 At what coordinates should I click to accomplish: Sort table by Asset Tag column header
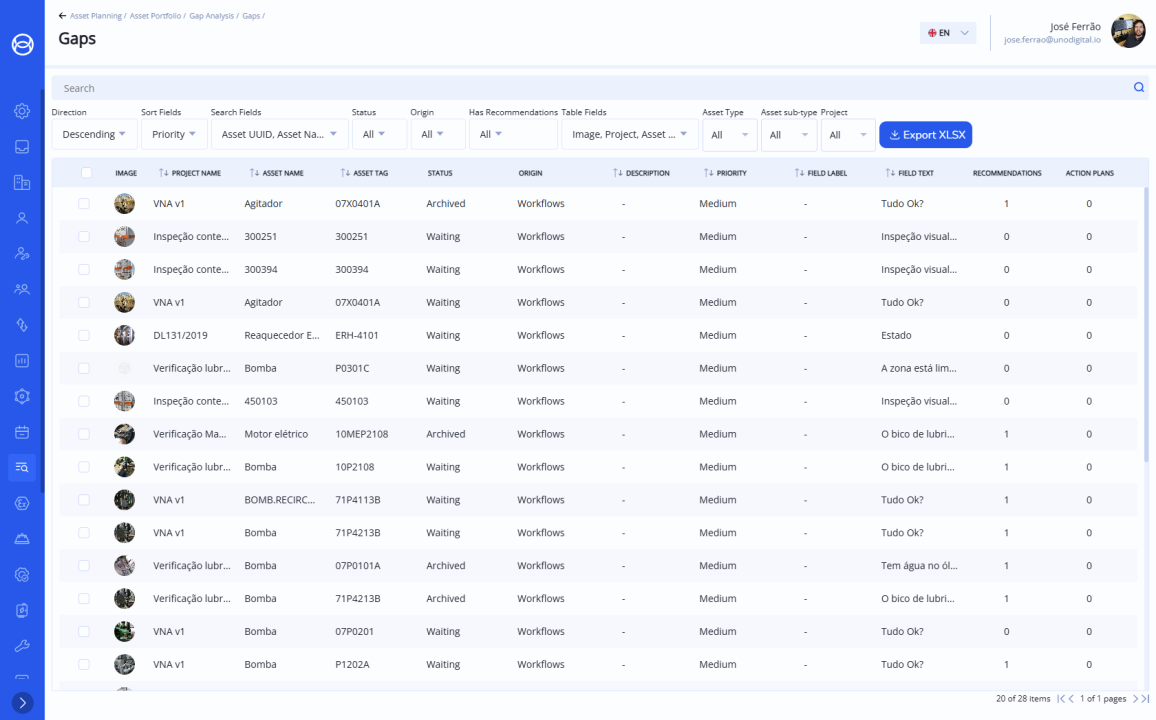(365, 173)
